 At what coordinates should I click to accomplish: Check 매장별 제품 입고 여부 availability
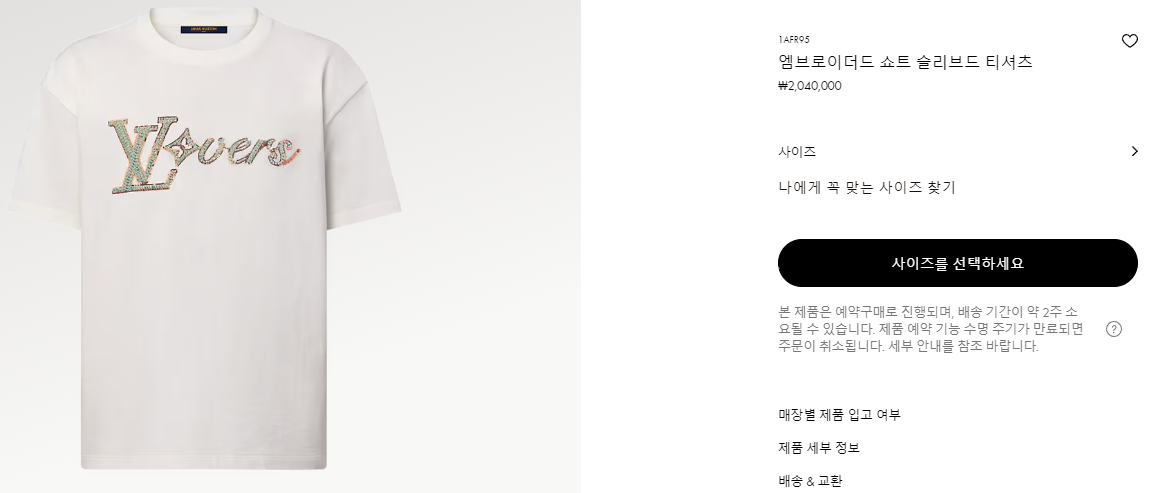[x=839, y=415]
